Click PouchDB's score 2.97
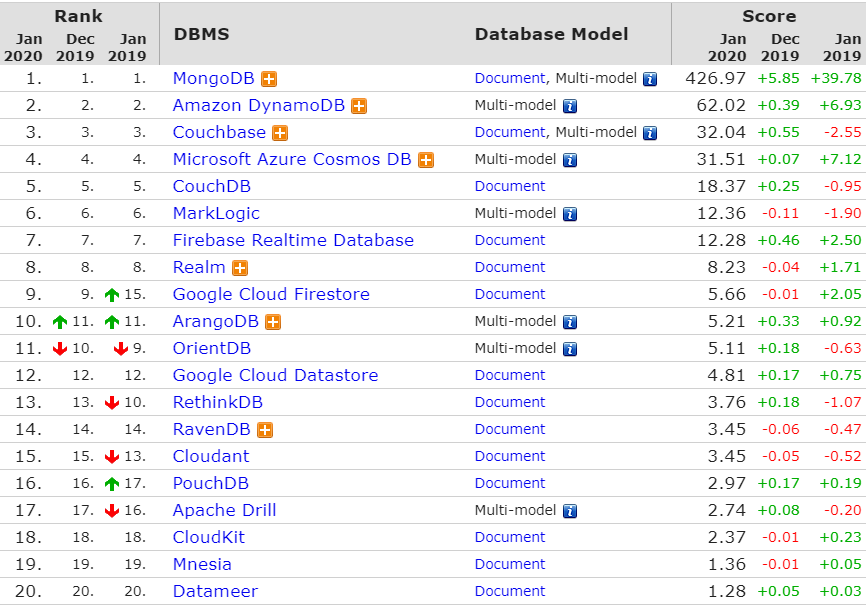The height and width of the screenshot is (607, 868). (x=727, y=484)
